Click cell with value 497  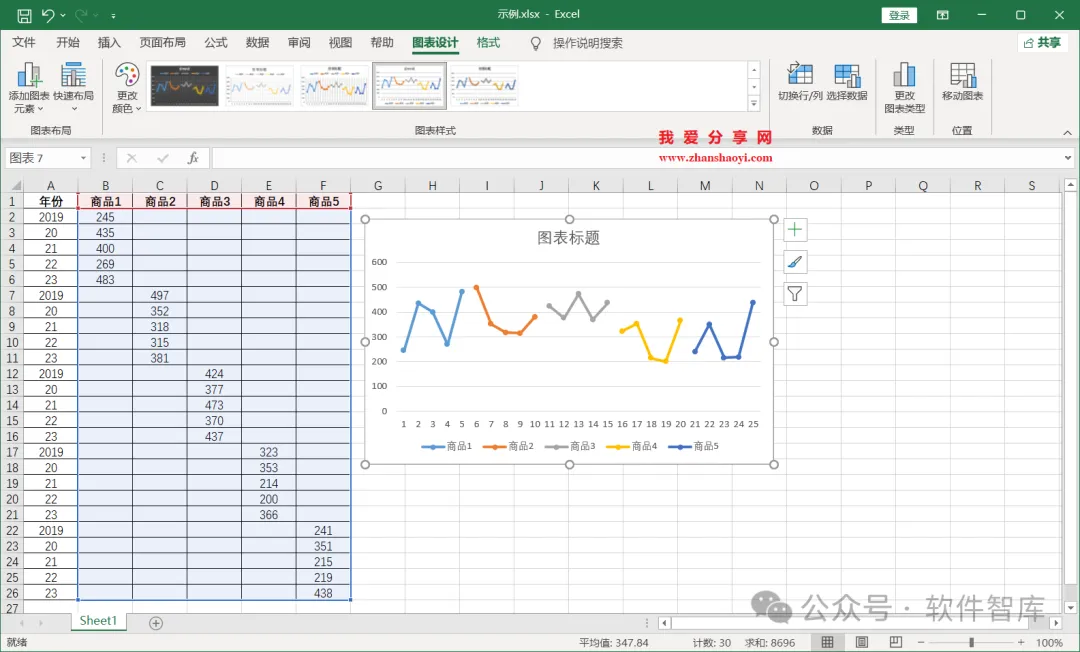[x=160, y=295]
